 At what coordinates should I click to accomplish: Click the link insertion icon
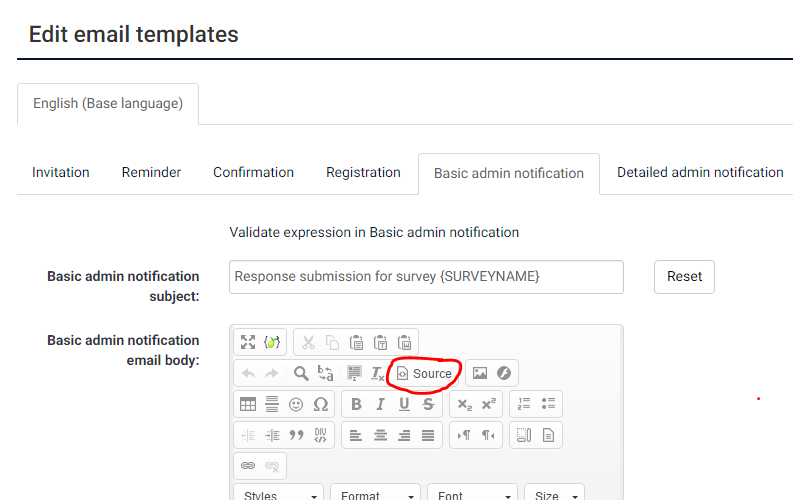coord(248,466)
